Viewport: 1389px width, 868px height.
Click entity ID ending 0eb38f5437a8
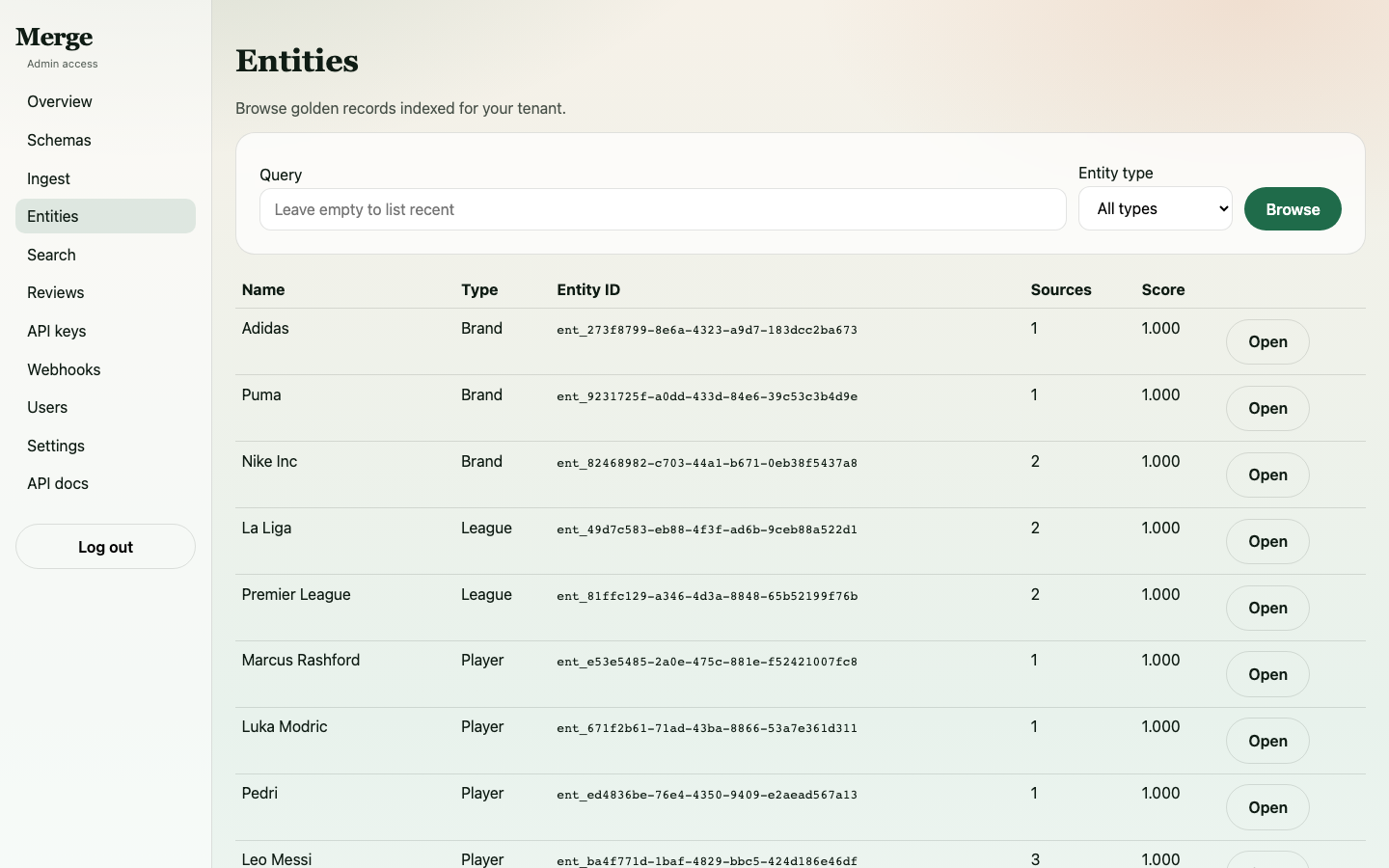707,463
